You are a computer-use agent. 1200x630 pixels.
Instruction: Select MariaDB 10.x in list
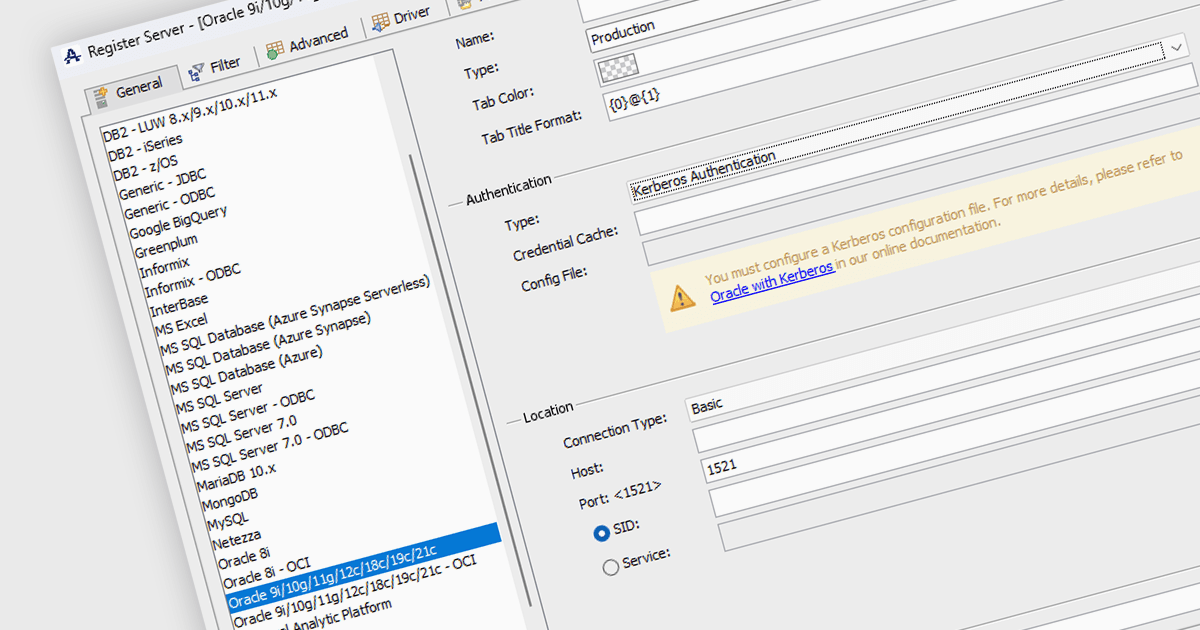[x=235, y=476]
